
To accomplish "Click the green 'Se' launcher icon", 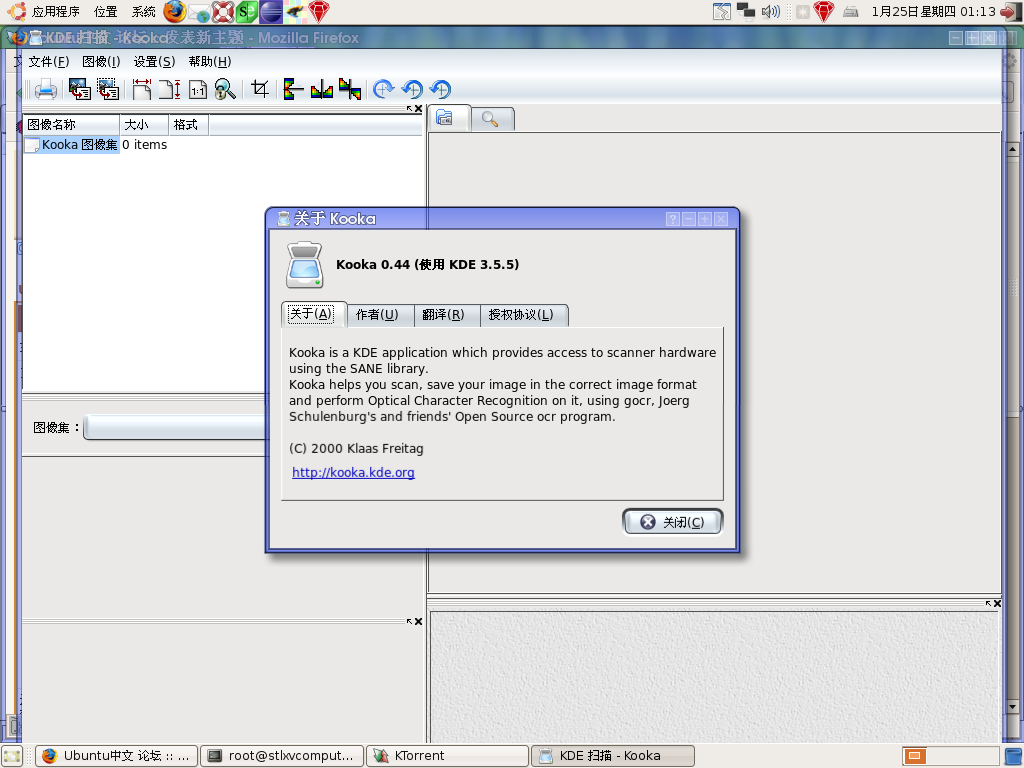I will (246, 12).
